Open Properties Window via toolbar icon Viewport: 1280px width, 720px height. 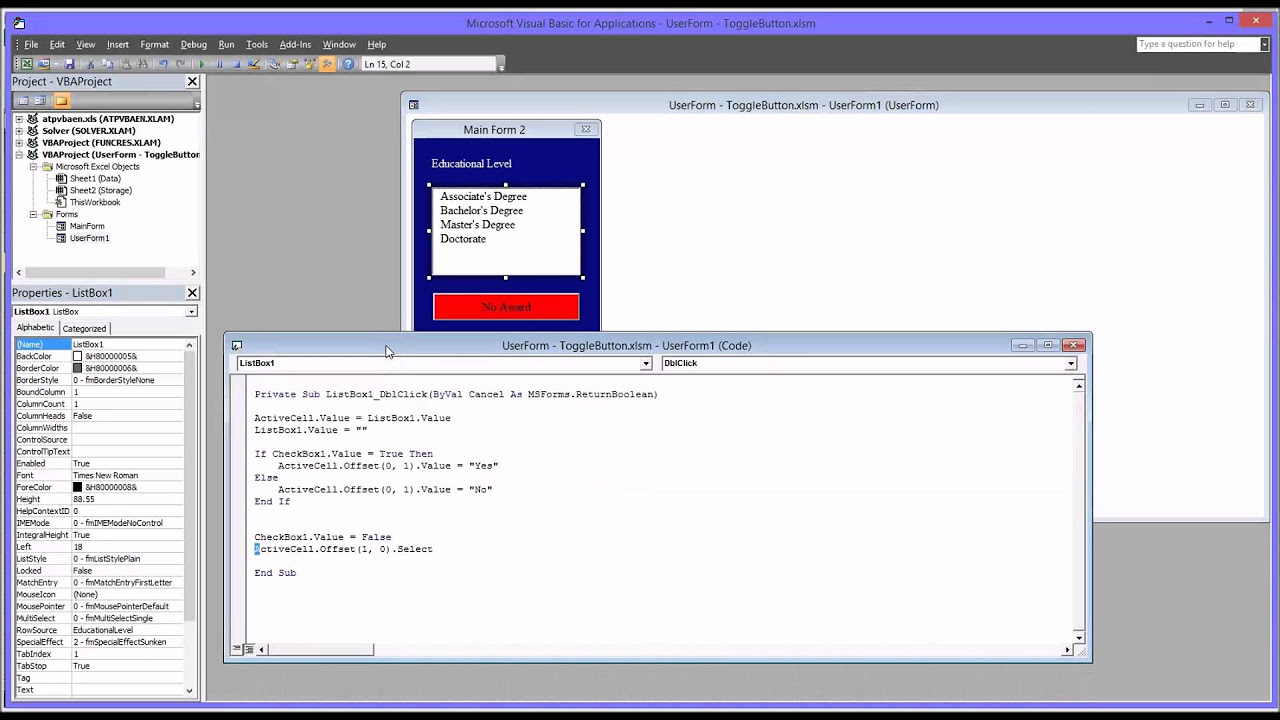[x=292, y=64]
